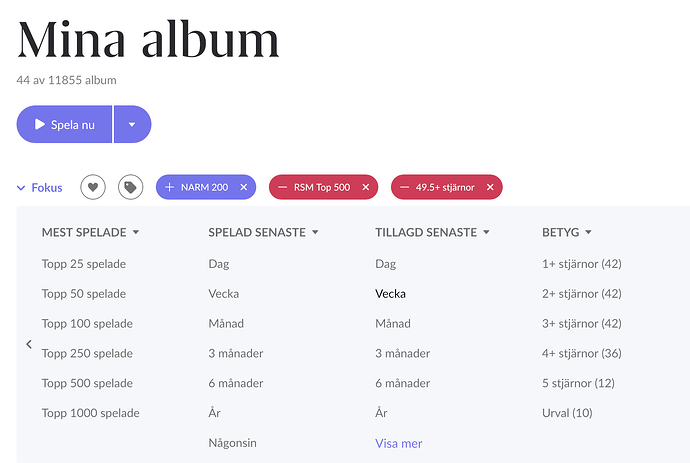Remove the 49.5+ stjärnor filter chip
690x463 pixels.
(x=488, y=187)
